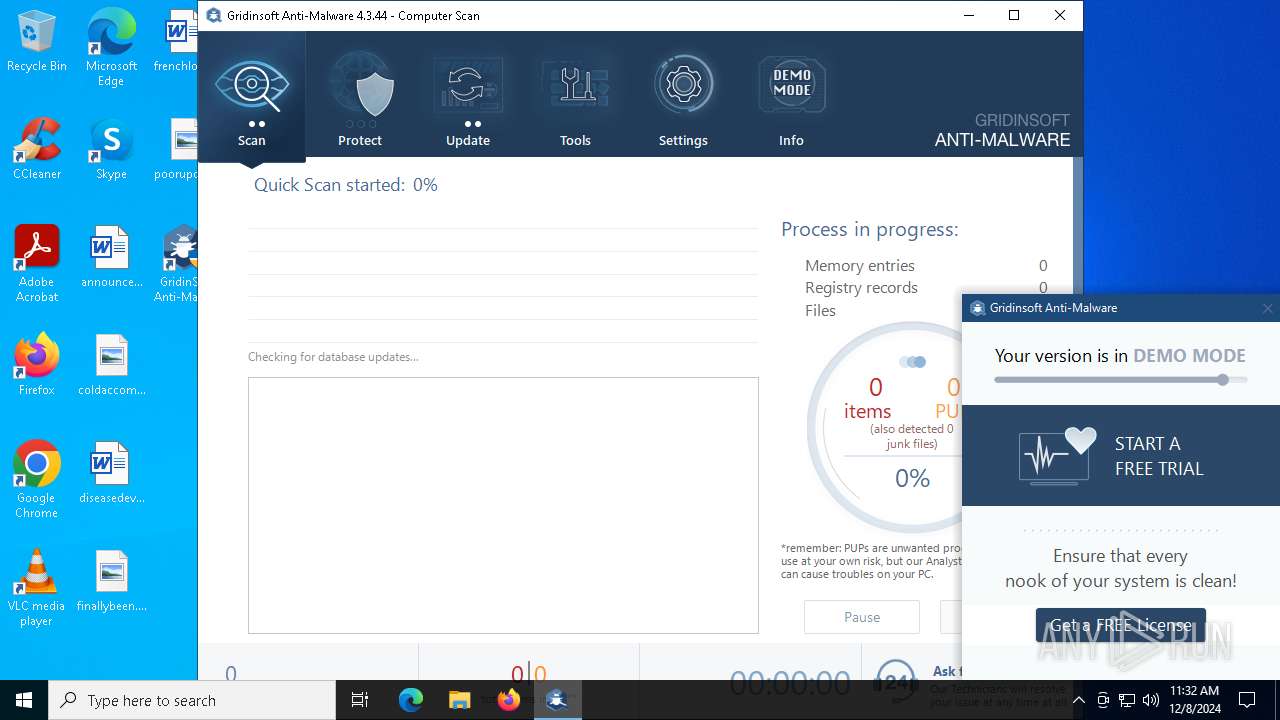Open the coldaccom... image file

click(111, 365)
